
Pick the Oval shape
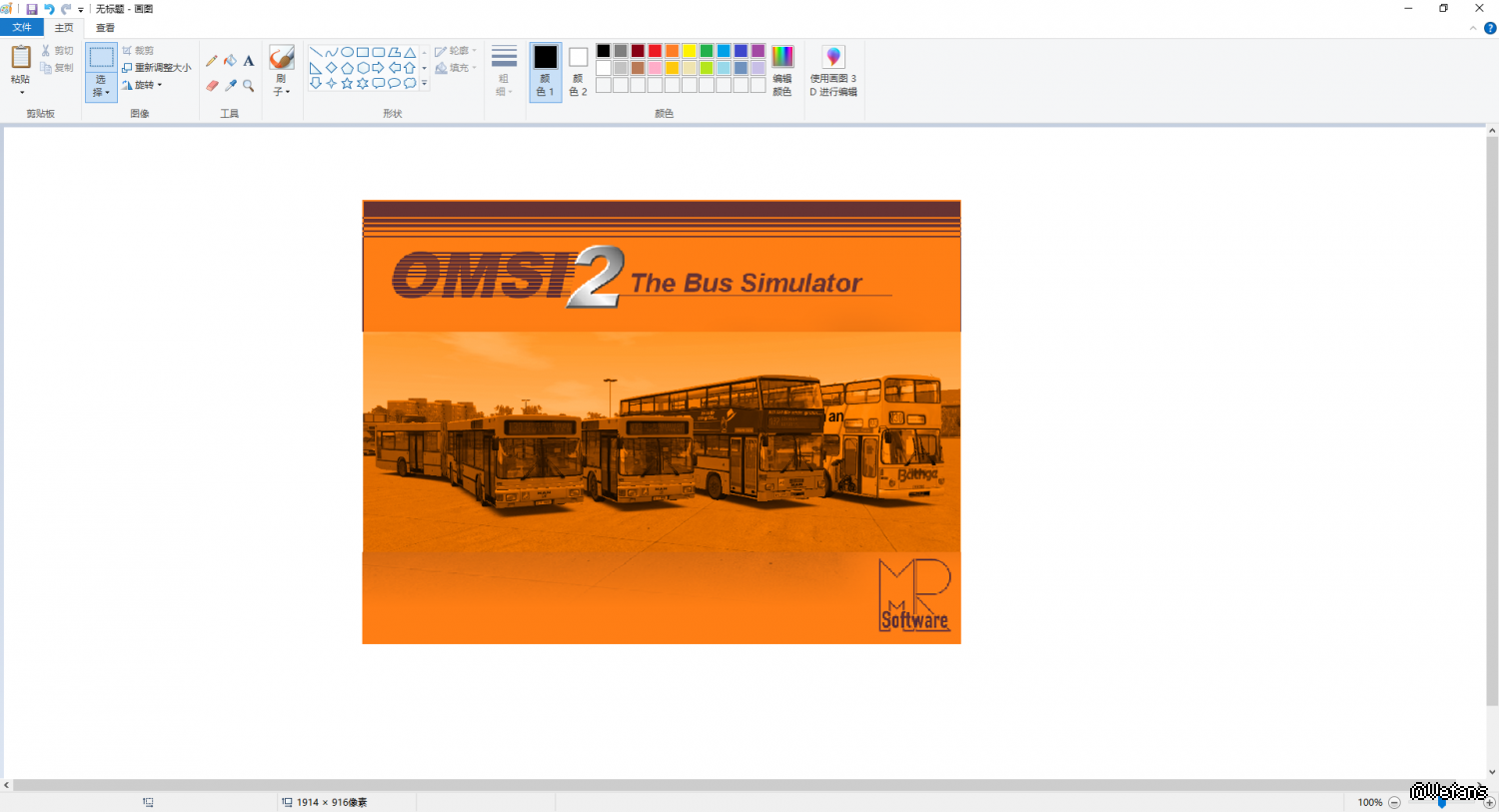pyautogui.click(x=347, y=52)
